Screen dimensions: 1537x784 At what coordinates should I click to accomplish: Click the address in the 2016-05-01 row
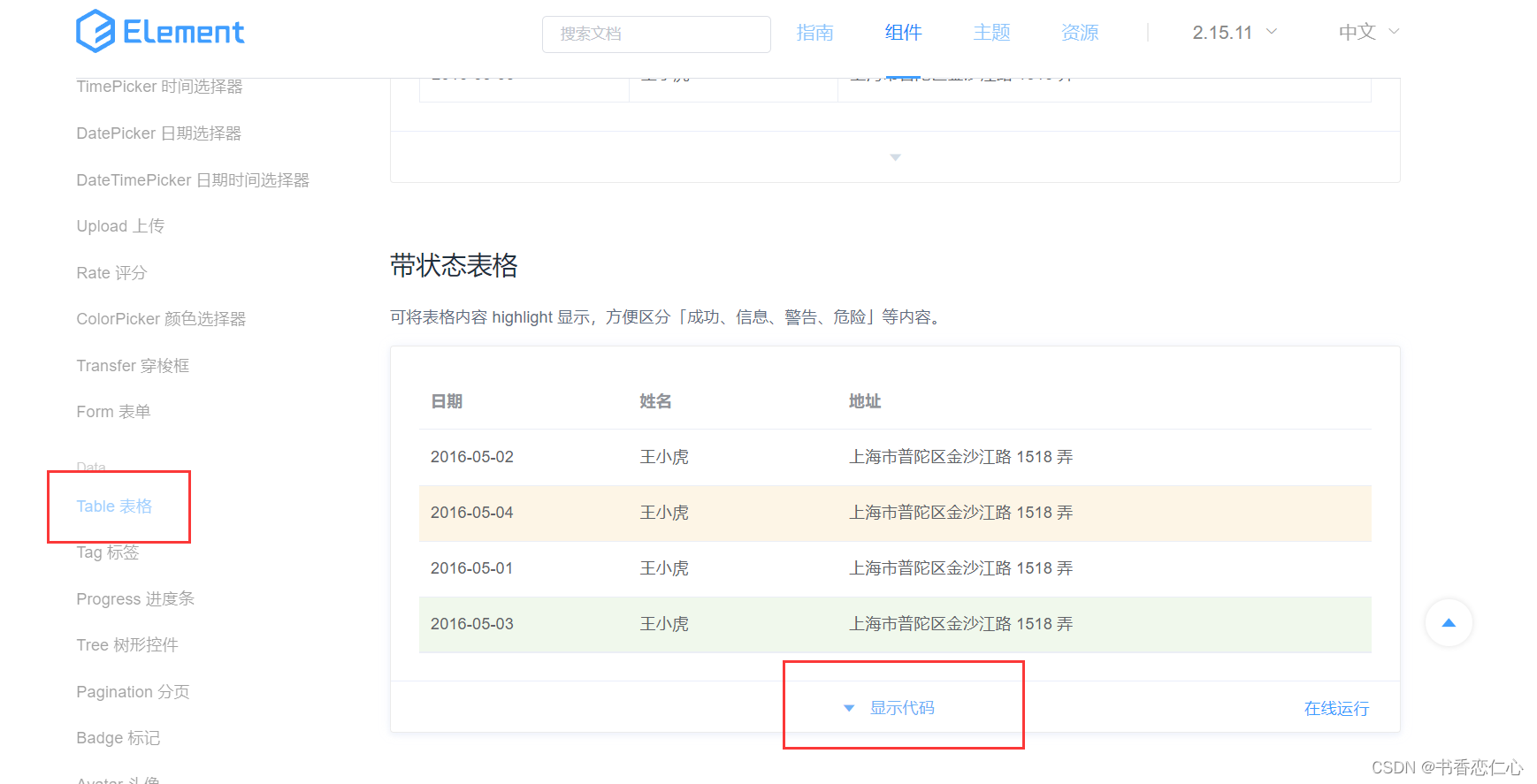click(x=961, y=568)
